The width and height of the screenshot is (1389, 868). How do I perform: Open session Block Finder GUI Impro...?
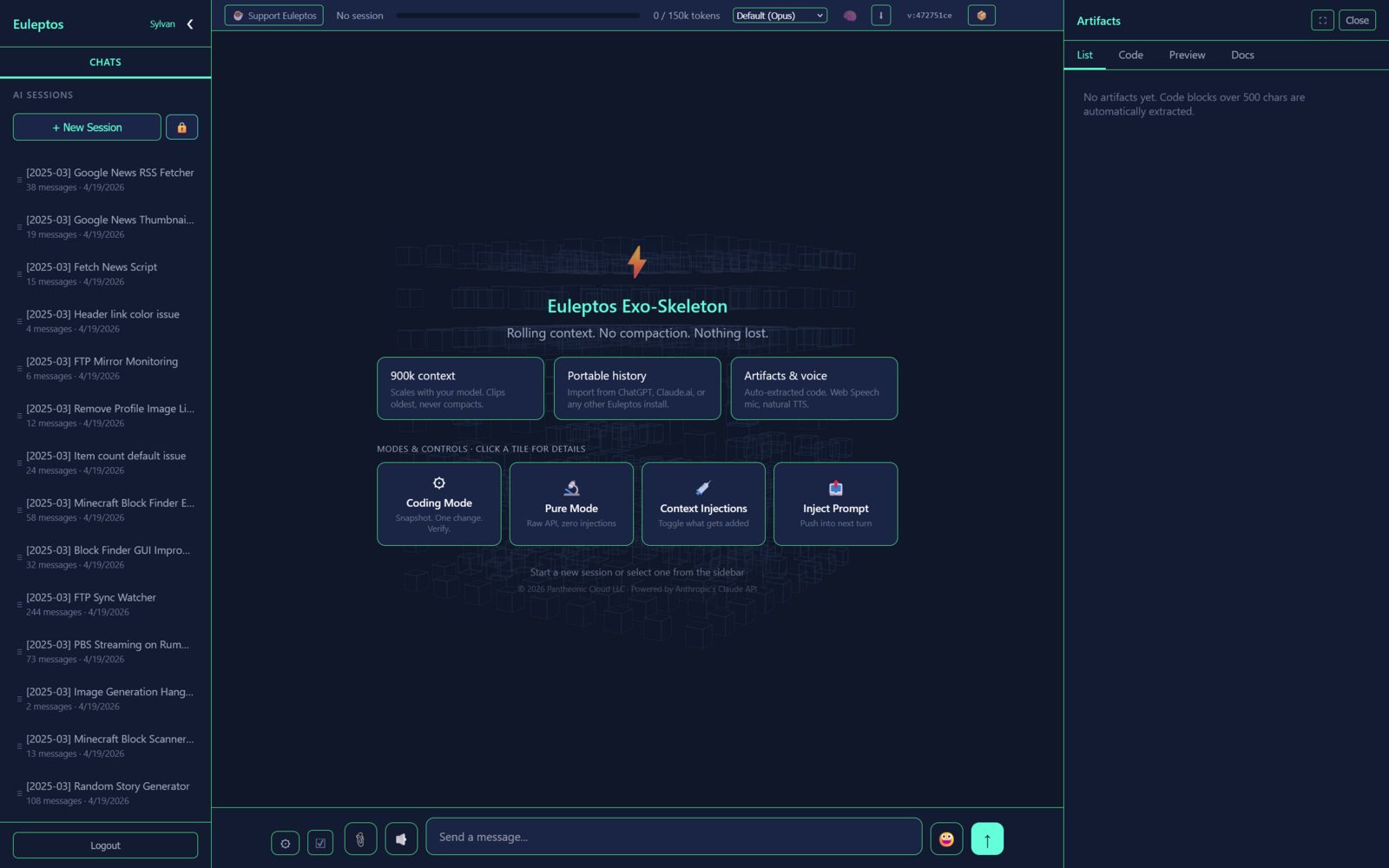[x=105, y=557]
